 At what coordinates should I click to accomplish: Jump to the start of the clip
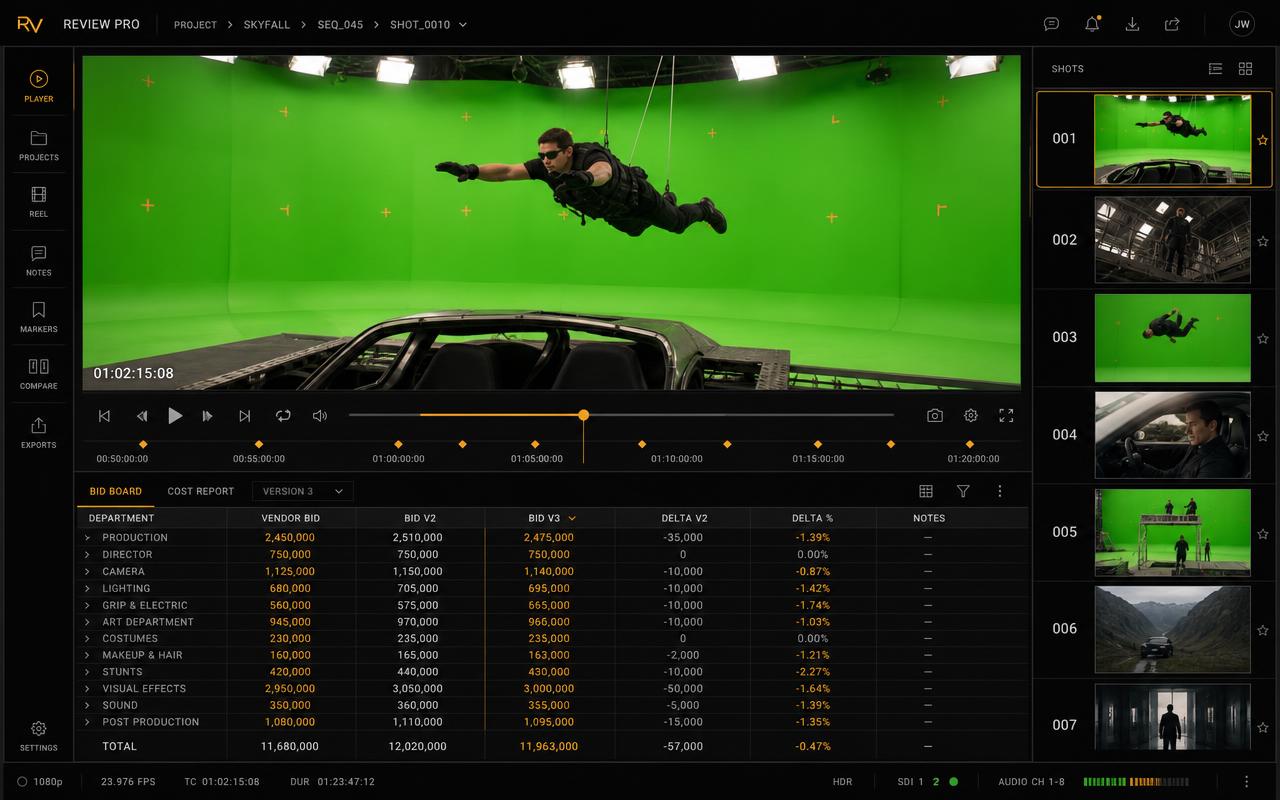tap(104, 416)
